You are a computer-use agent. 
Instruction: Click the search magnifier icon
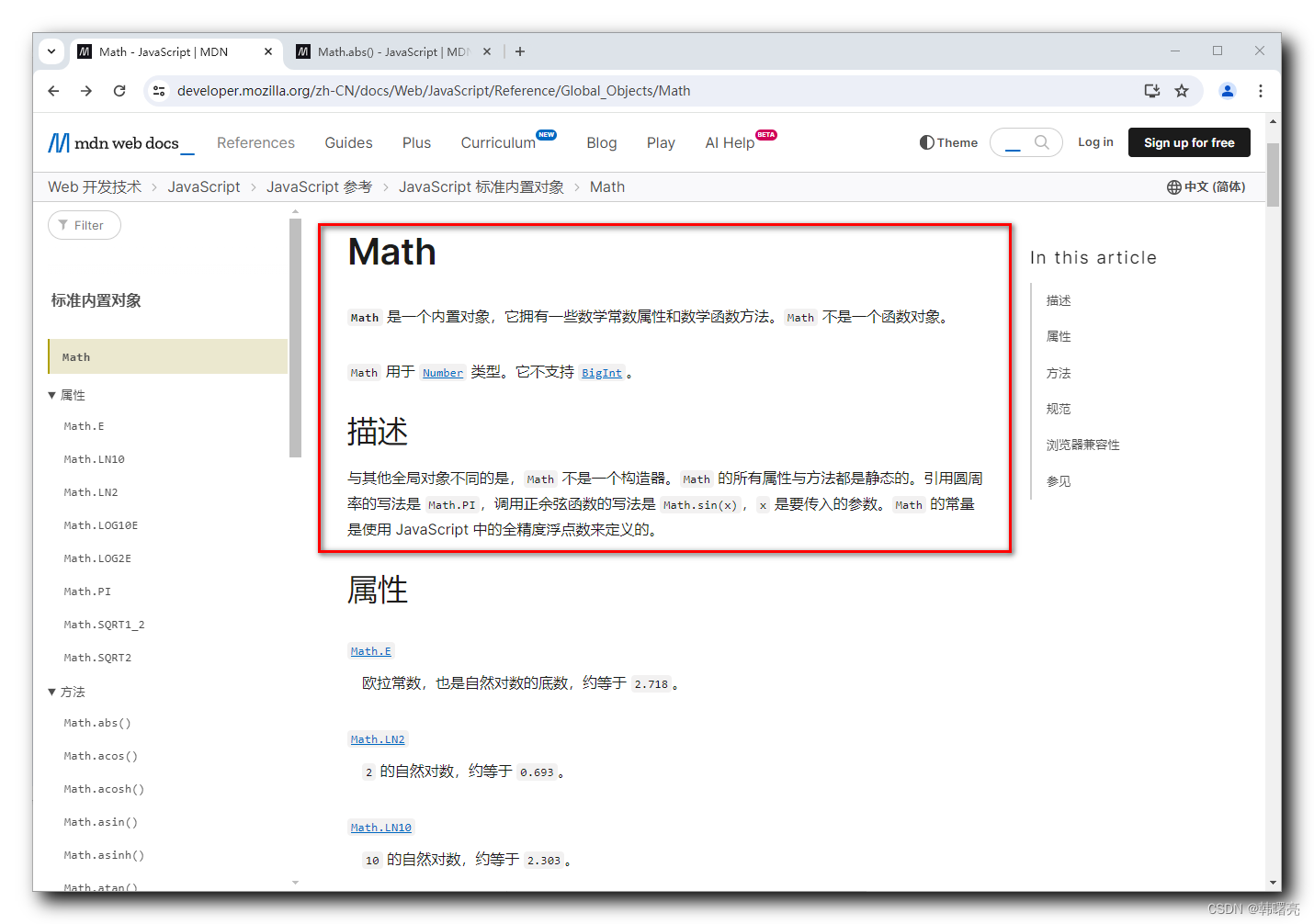(x=1041, y=142)
